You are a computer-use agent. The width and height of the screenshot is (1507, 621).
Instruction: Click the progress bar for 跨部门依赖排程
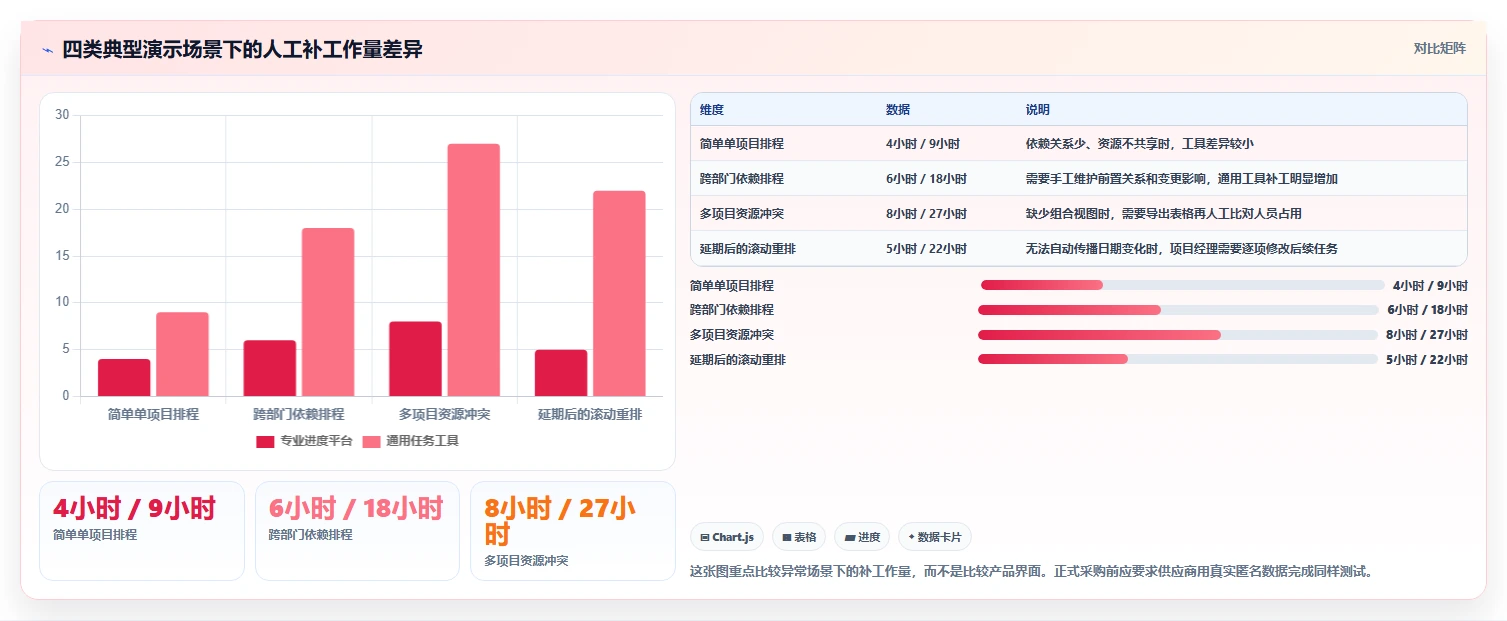1178,310
